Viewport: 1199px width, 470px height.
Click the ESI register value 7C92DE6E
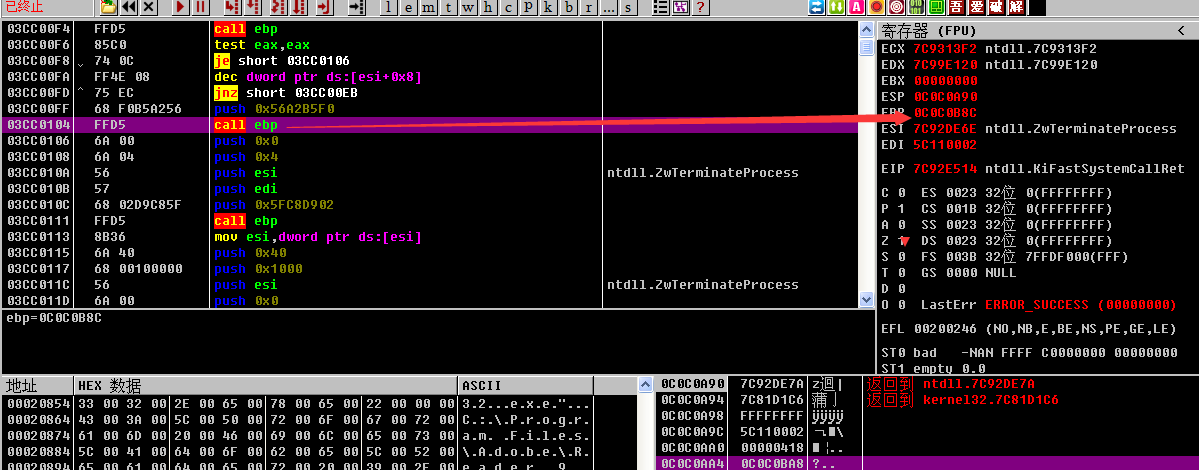coord(946,129)
